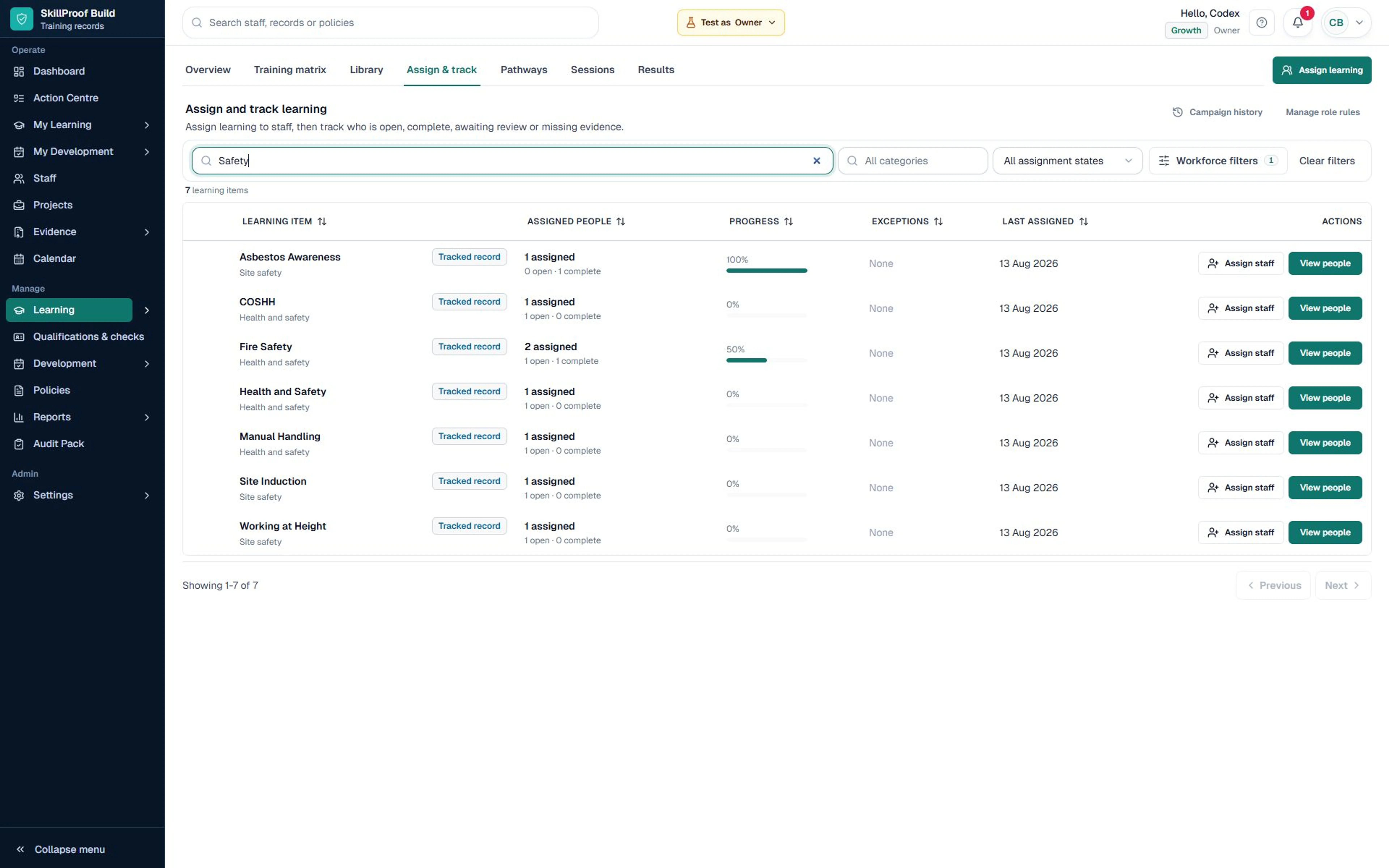Focus the global search staff field
This screenshot has width=1389, height=868.
(x=390, y=22)
